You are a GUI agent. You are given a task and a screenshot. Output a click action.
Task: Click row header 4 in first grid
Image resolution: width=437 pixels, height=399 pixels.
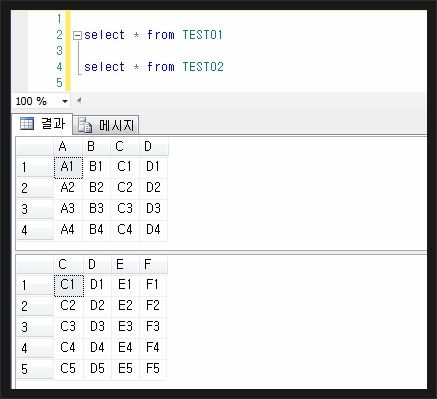35,230
